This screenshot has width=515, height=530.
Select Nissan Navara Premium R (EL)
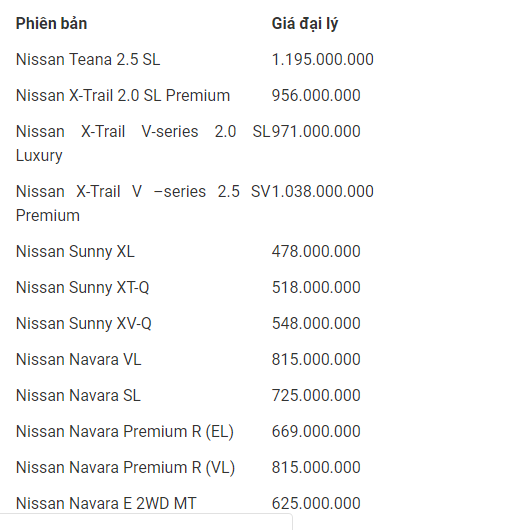(x=125, y=432)
